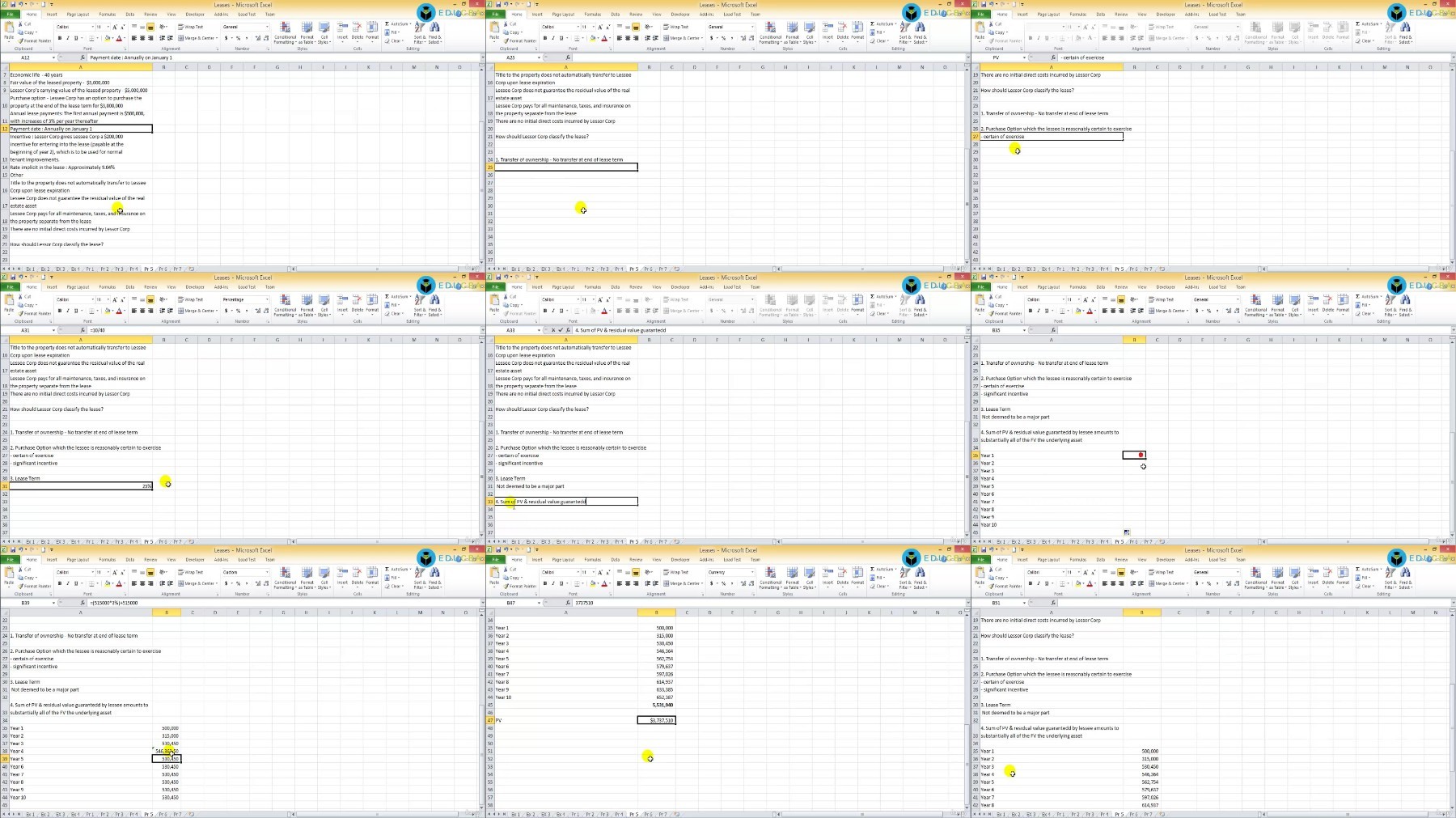Image resolution: width=1456 pixels, height=818 pixels.
Task: Open Name Box dropdown in A12 window
Action: pos(53,57)
